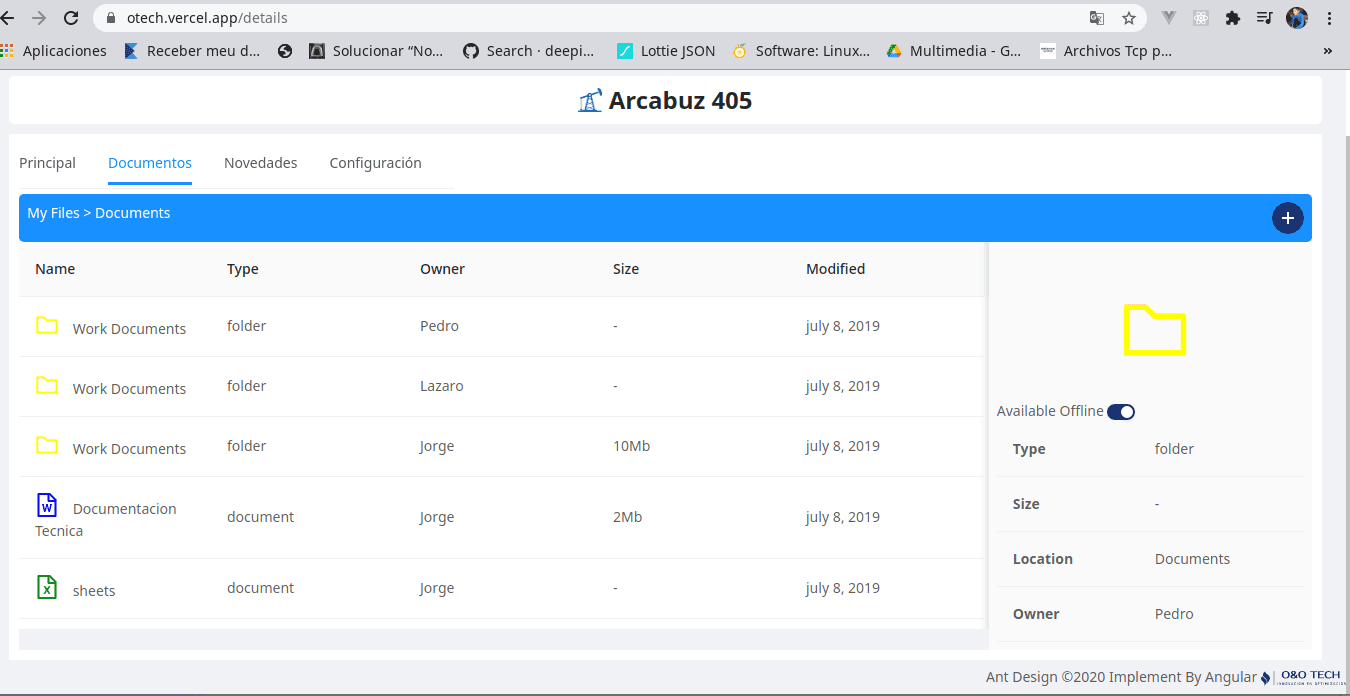The image size is (1350, 696).
Task: Open the Search · deepi… GitHub bookmark
Action: click(529, 51)
